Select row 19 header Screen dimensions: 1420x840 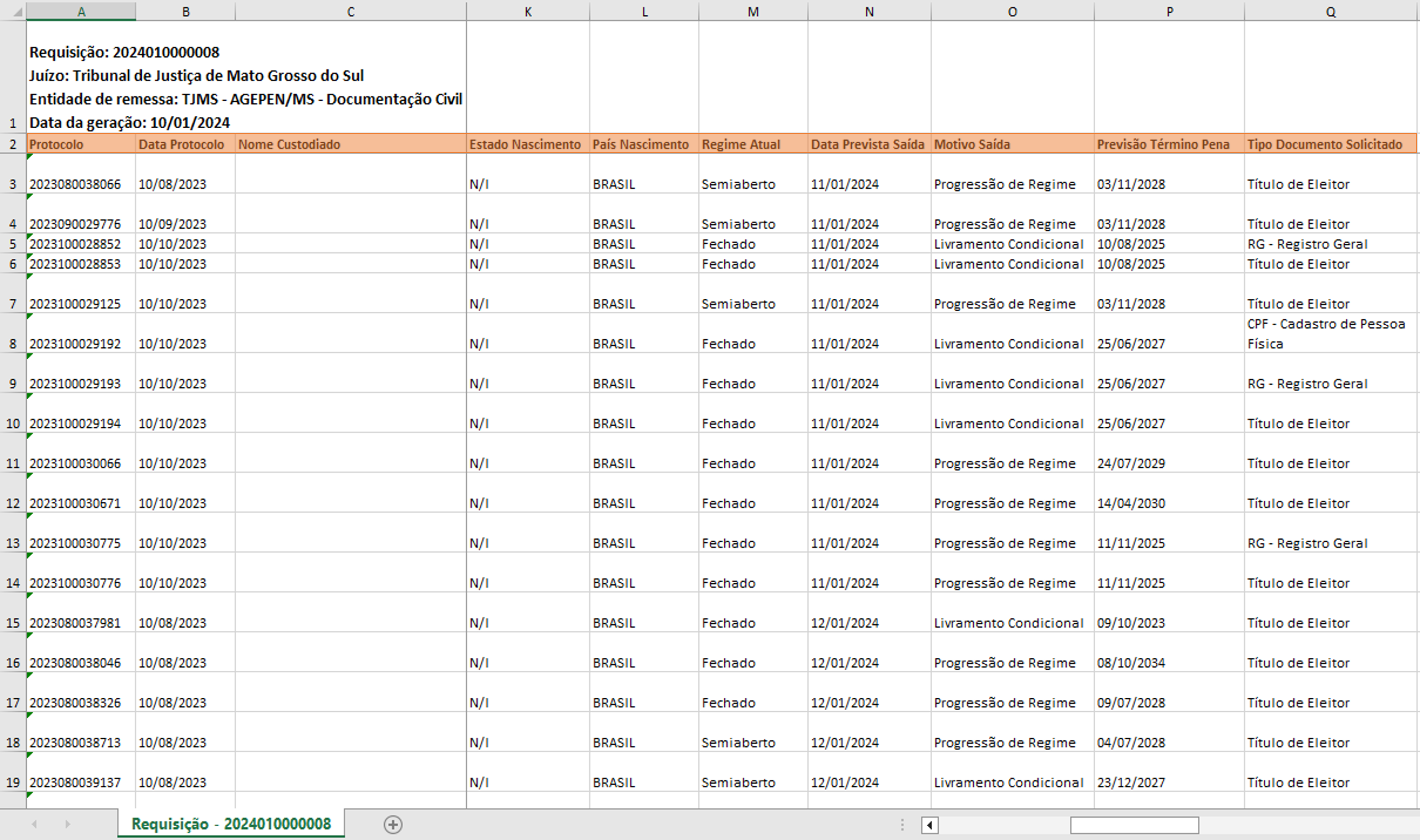13,771
